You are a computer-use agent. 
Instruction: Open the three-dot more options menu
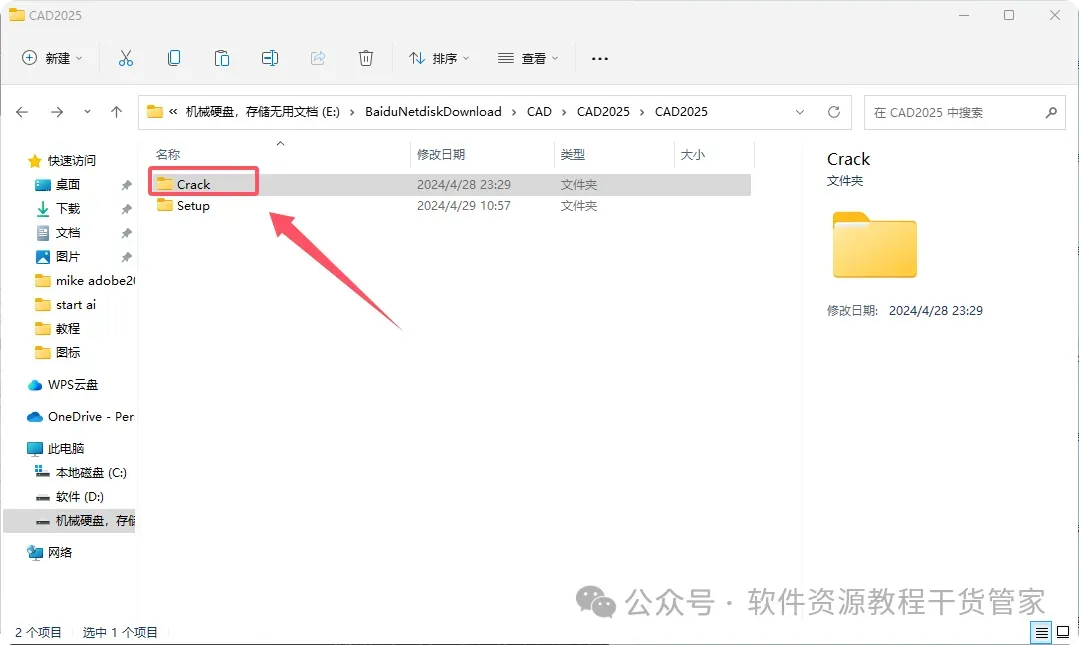click(x=599, y=59)
